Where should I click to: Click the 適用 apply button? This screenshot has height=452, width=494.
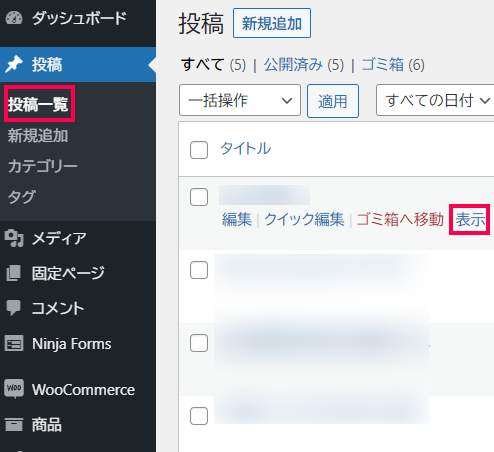pyautogui.click(x=333, y=101)
